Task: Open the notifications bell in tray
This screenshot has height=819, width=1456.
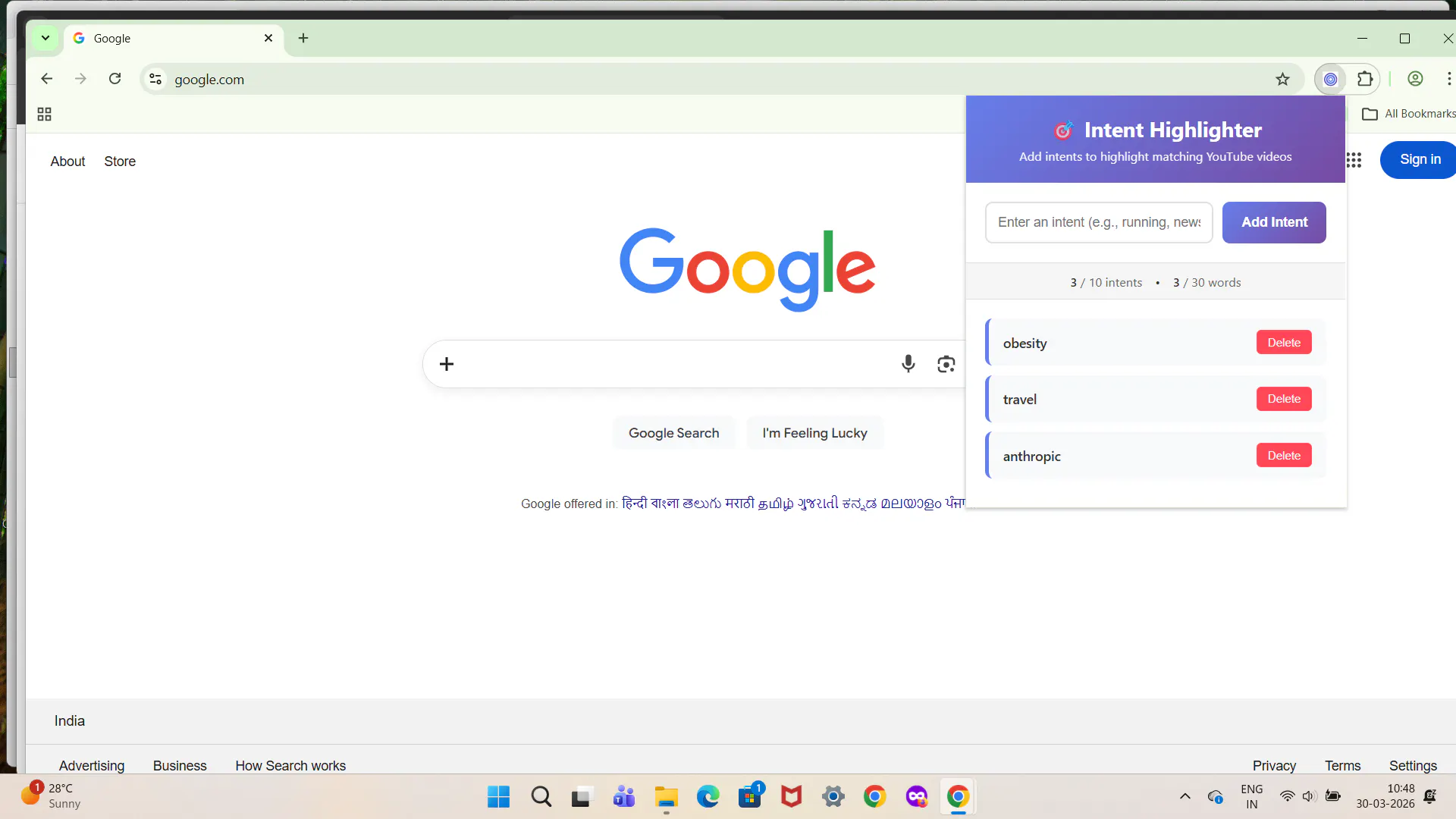Action: [x=1429, y=796]
